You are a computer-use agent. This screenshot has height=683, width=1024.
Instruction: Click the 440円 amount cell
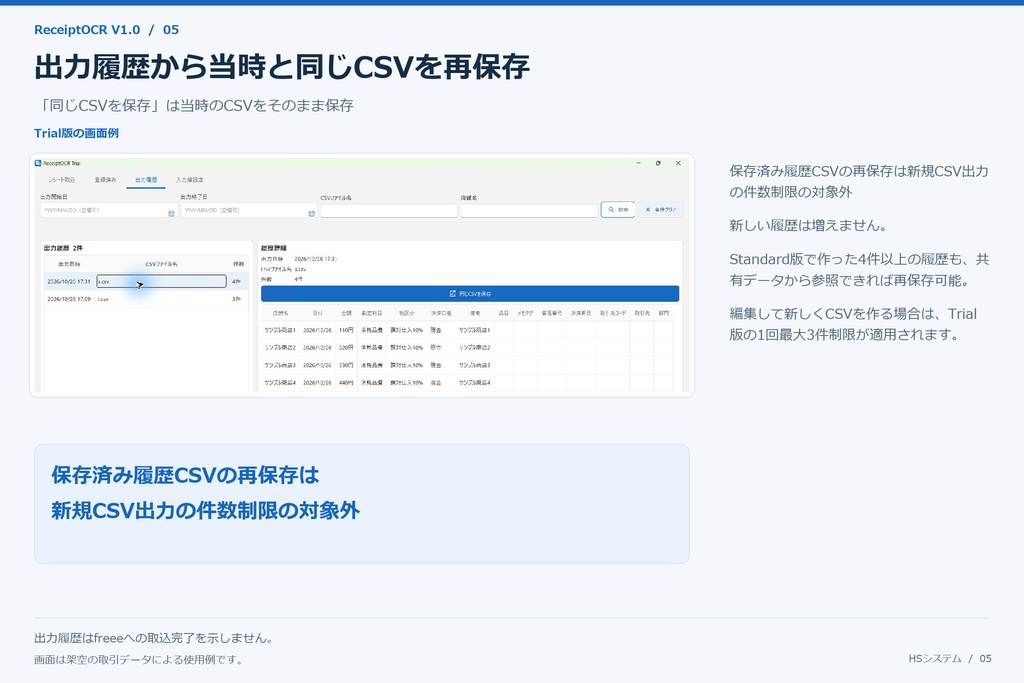pos(346,383)
